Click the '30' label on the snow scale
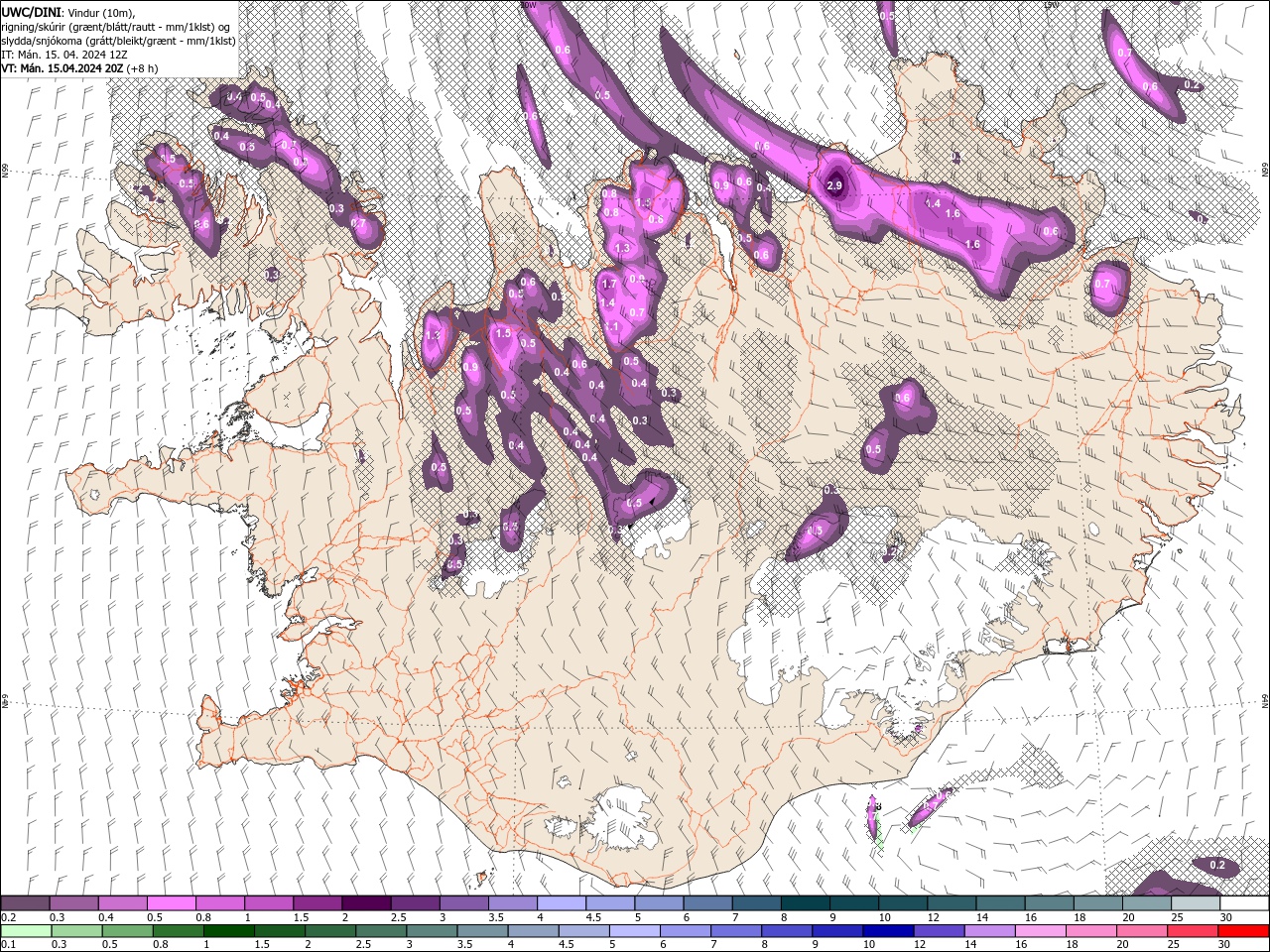 tap(1226, 917)
